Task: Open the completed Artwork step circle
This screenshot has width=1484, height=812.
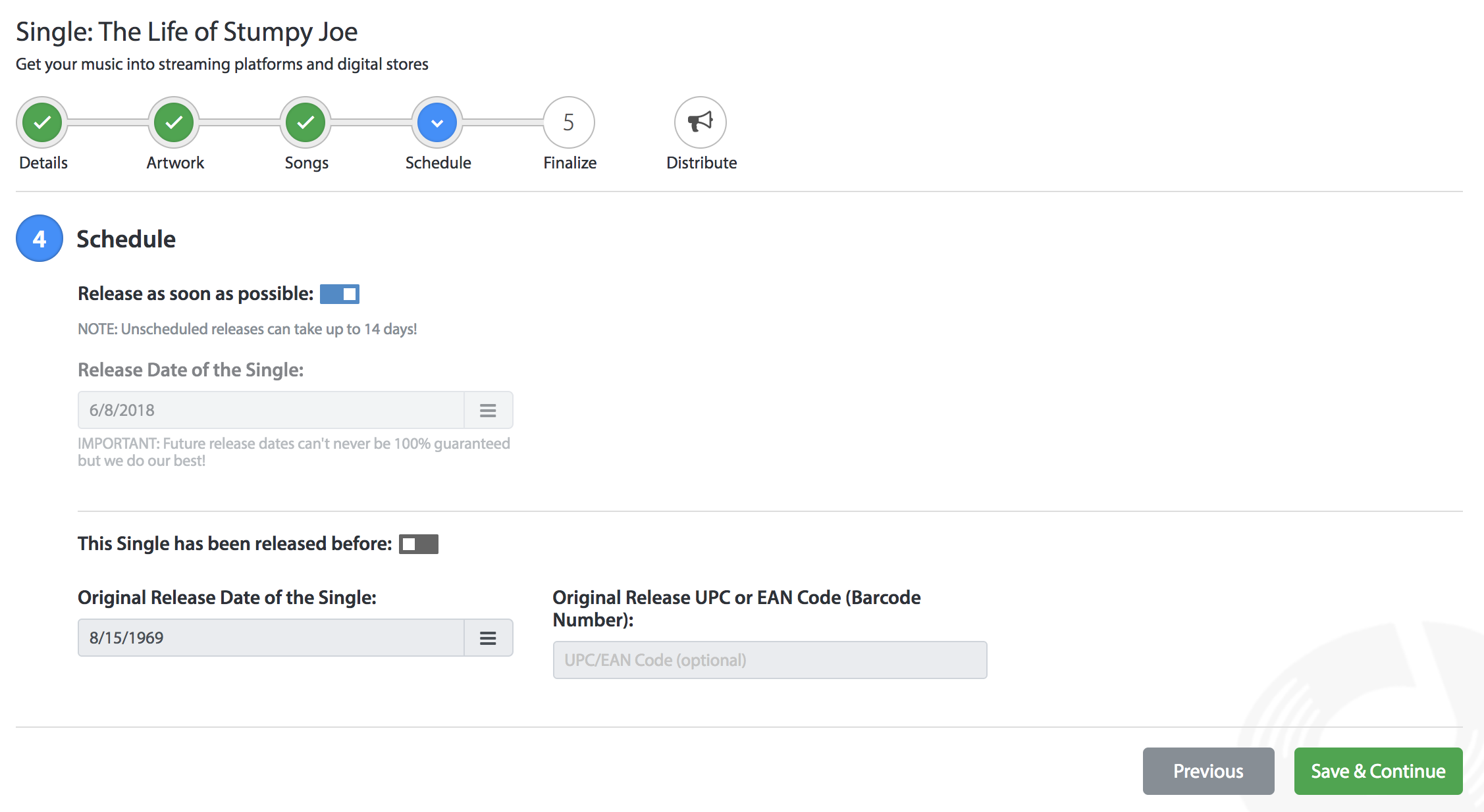Action: (174, 122)
